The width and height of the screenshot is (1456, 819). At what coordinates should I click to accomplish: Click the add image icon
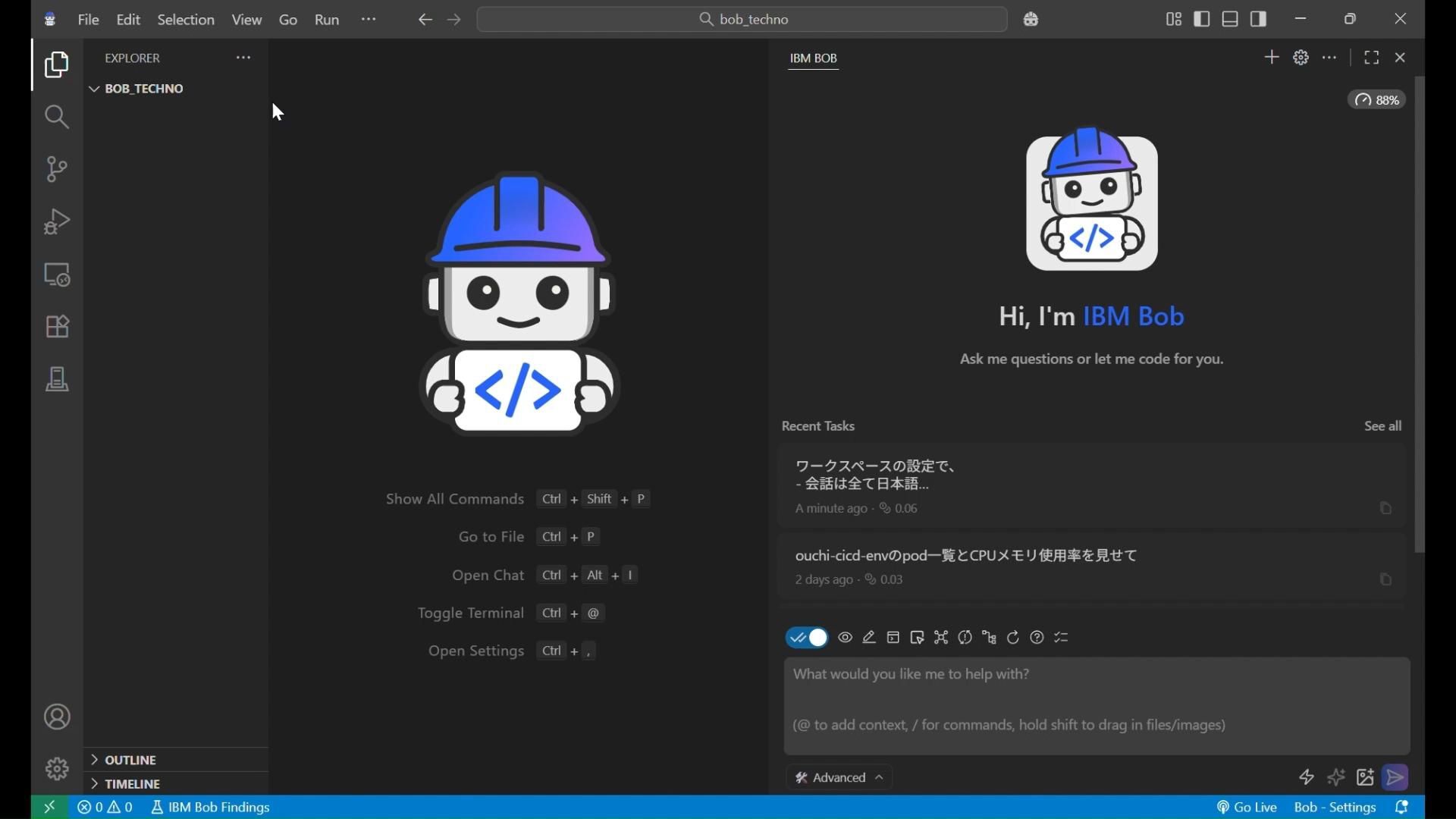1365,777
